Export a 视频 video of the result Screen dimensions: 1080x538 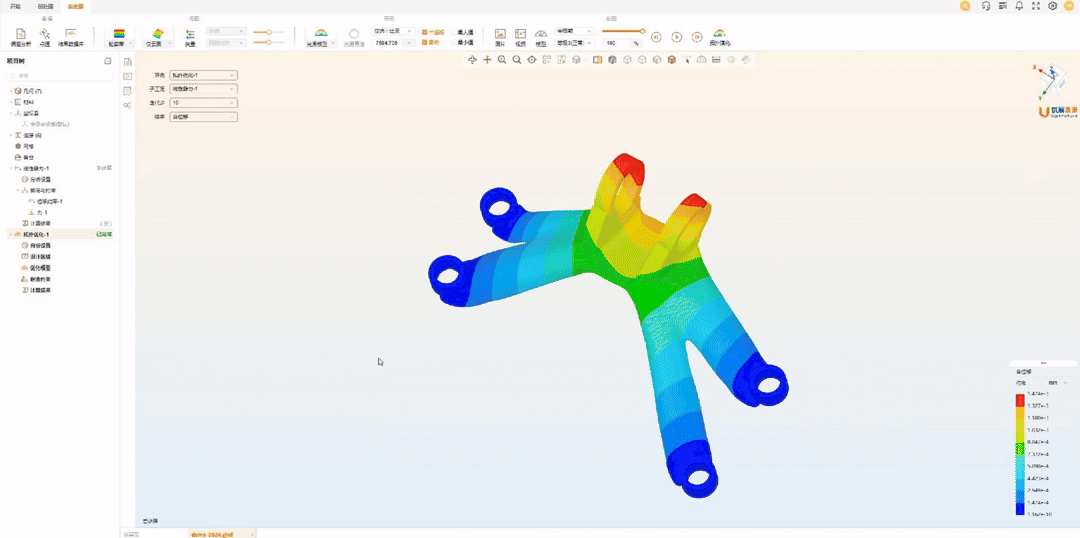point(521,37)
